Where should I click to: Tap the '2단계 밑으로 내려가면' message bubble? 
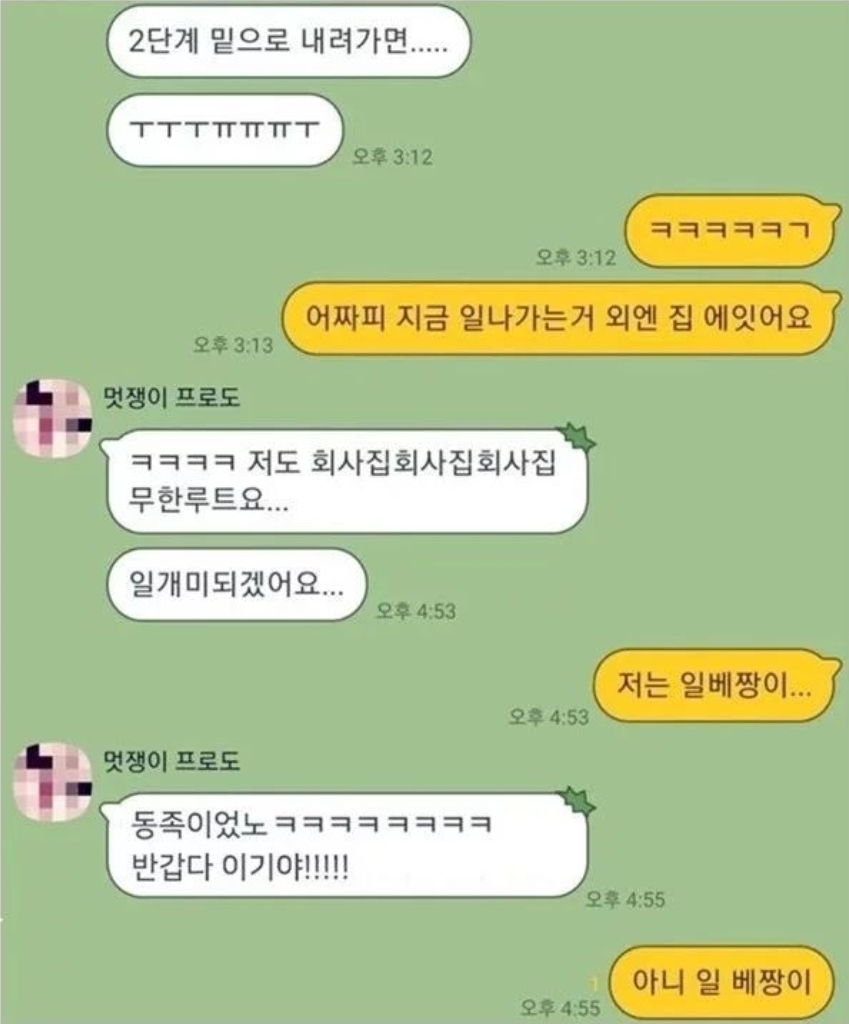point(288,42)
